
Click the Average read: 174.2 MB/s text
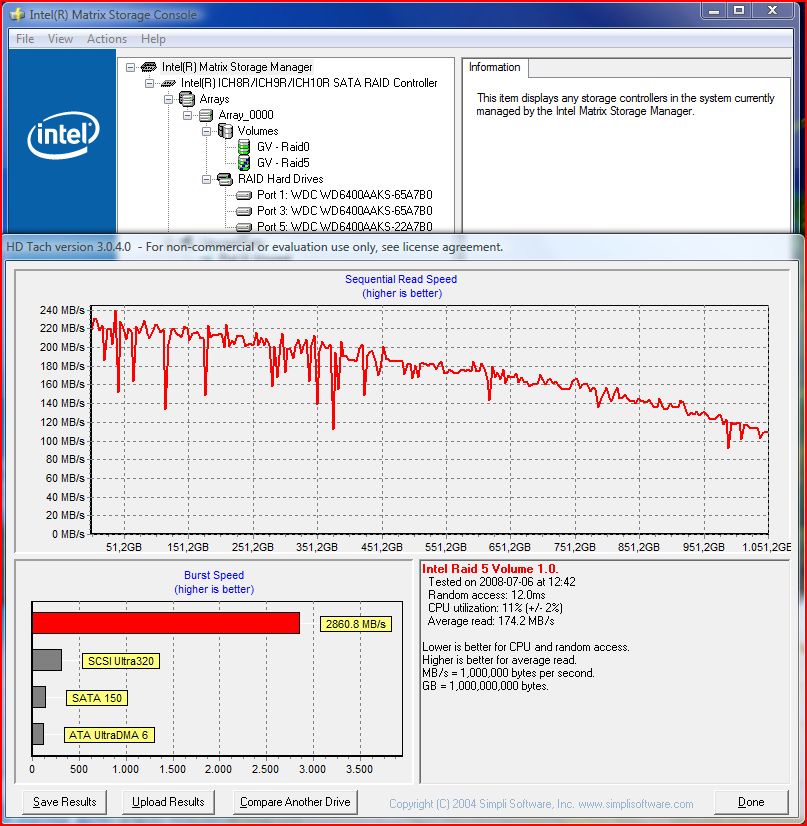[491, 621]
